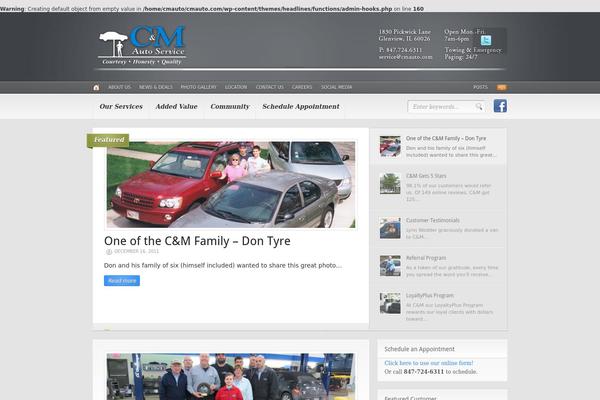Click the home icon in navigation bar
Image resolution: width=600 pixels, height=400 pixels.
(96, 87)
